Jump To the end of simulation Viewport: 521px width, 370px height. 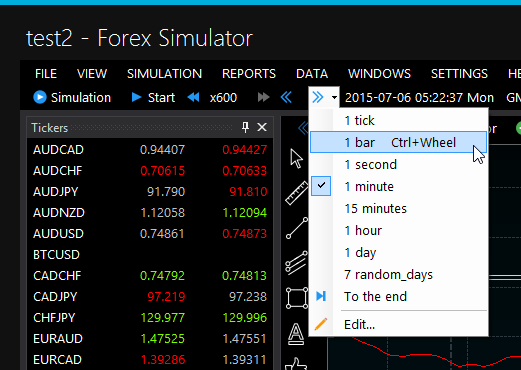pos(399,296)
